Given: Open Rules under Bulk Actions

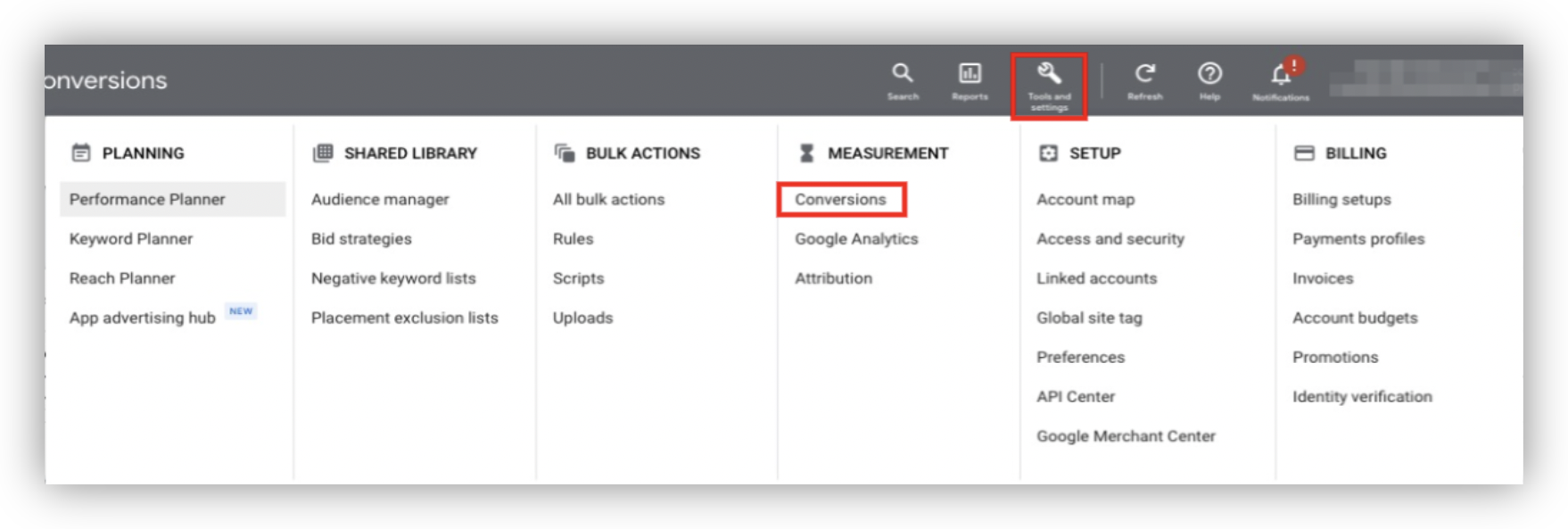Looking at the screenshot, I should (573, 238).
